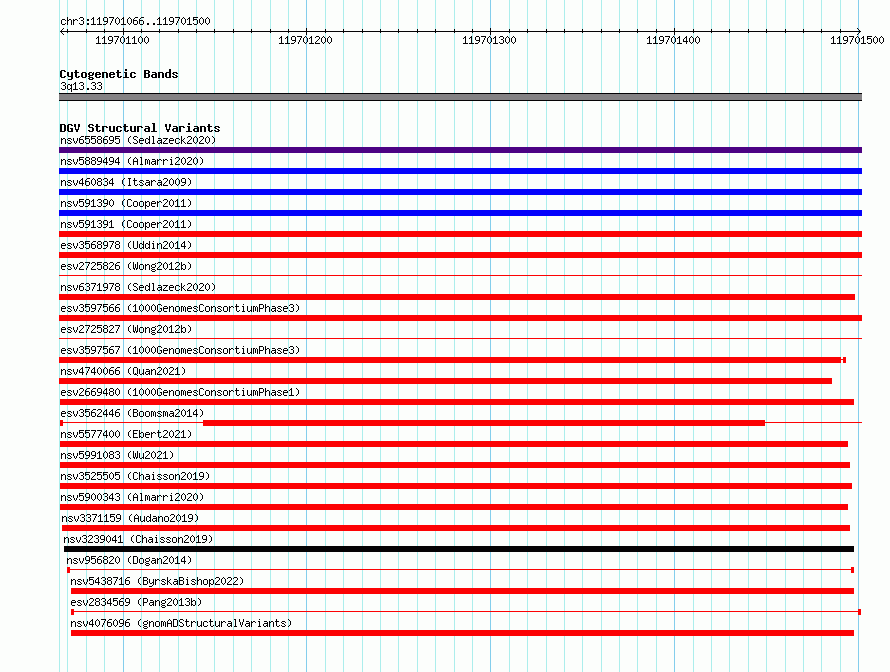Click the black nsv3239041 variant bar
The width and height of the screenshot is (890, 672).
click(x=459, y=549)
